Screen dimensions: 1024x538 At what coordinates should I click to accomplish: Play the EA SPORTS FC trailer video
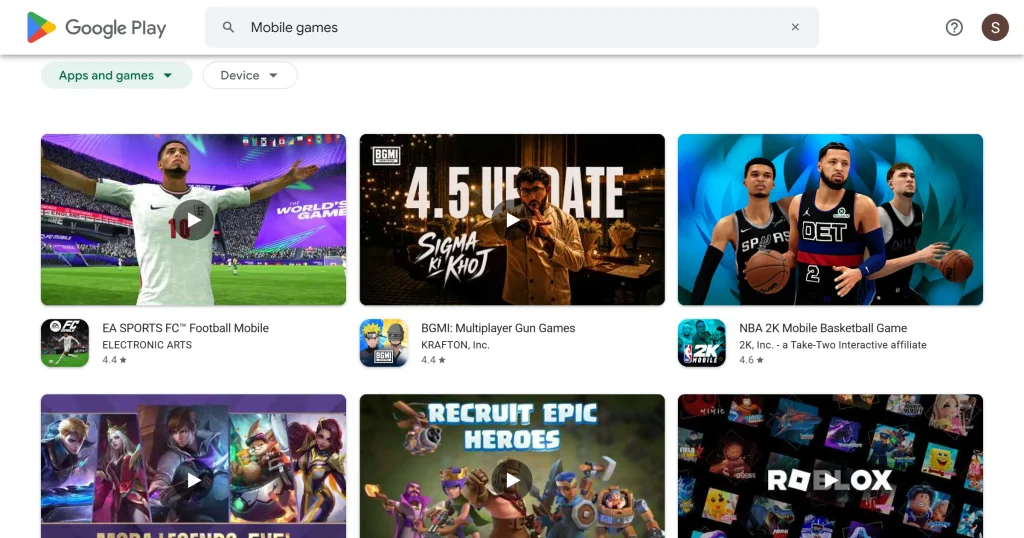(193, 220)
